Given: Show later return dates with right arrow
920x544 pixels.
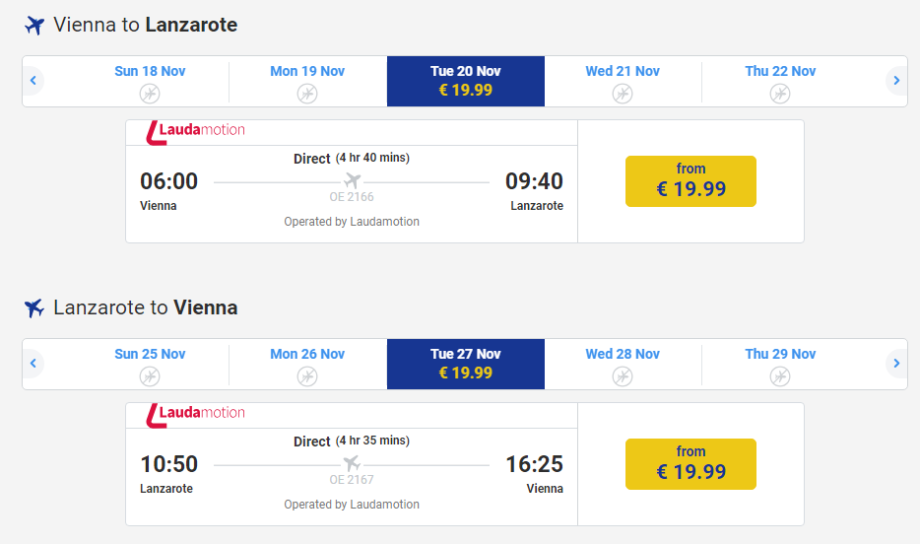Looking at the screenshot, I should [x=896, y=364].
